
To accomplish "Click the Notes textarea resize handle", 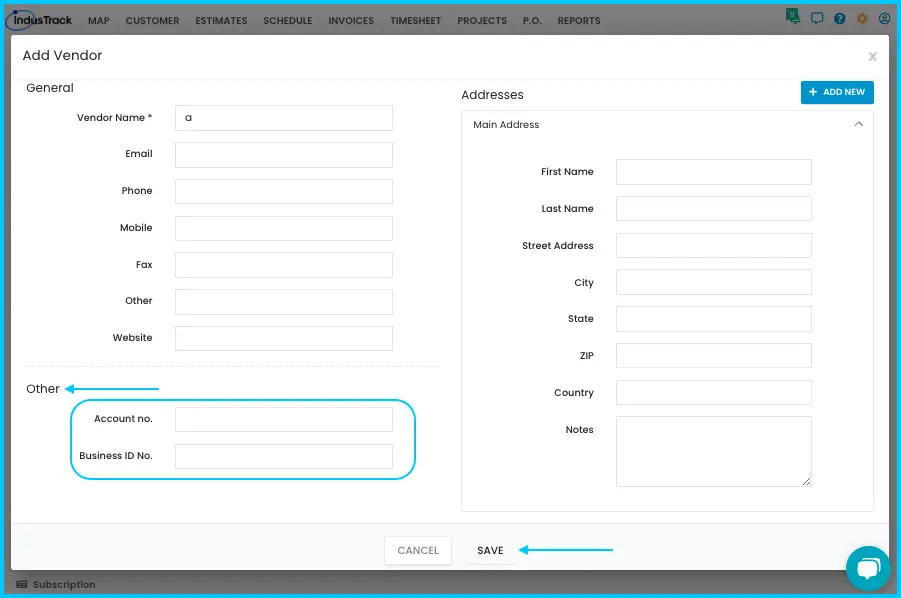I will tap(807, 482).
